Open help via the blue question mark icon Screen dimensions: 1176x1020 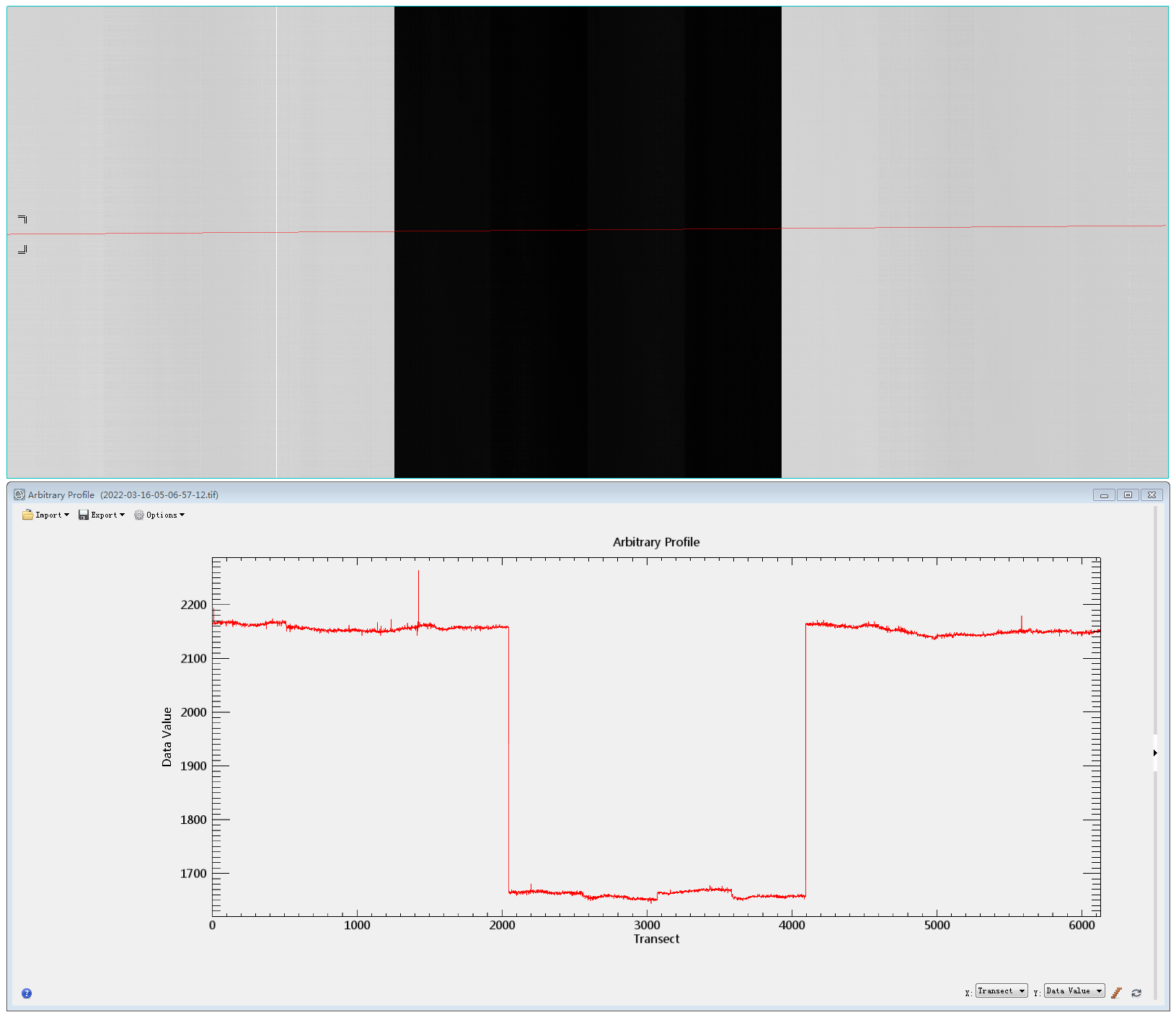pos(27,993)
